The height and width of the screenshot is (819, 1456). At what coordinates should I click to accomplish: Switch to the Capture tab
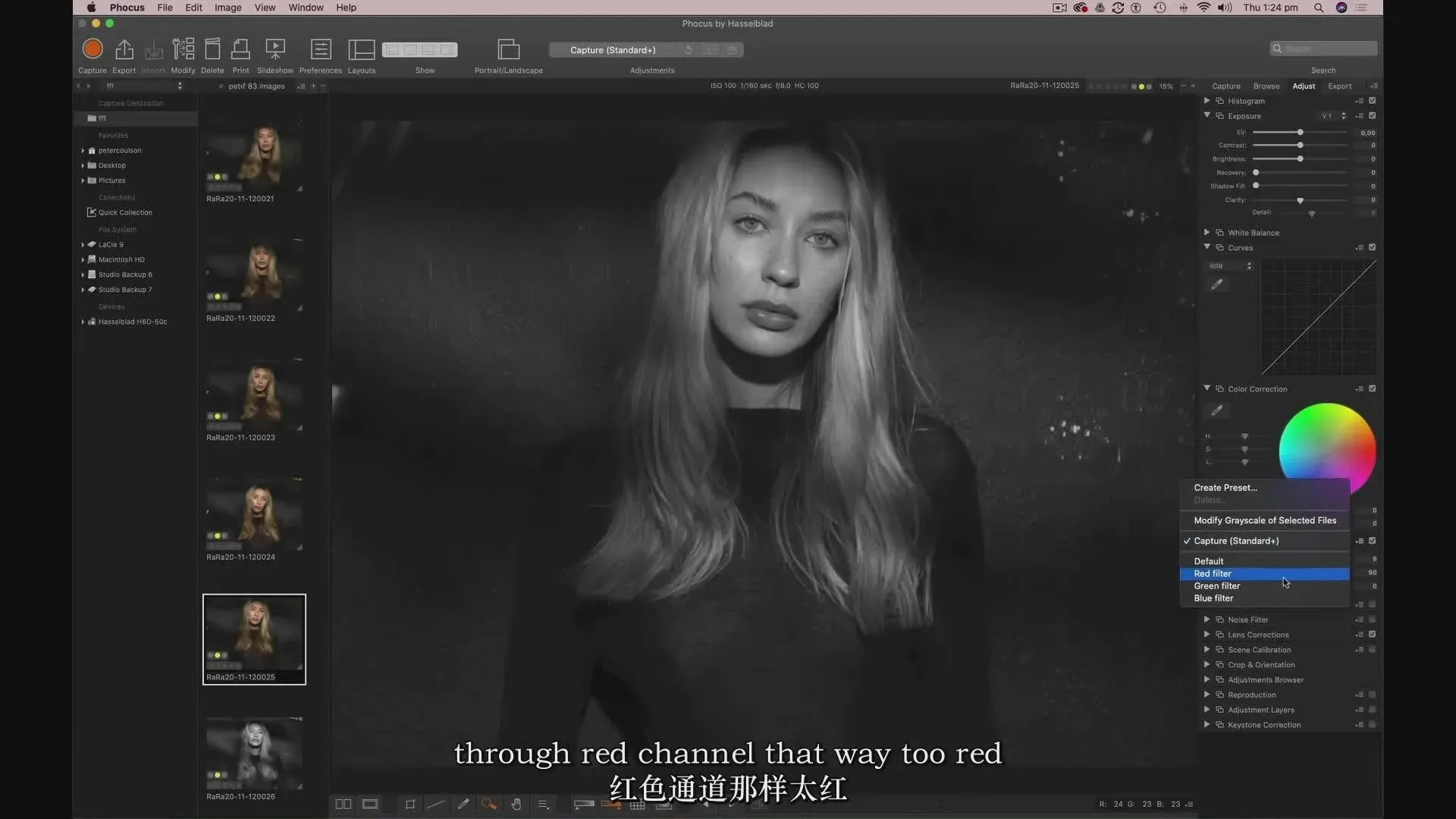coord(1225,86)
